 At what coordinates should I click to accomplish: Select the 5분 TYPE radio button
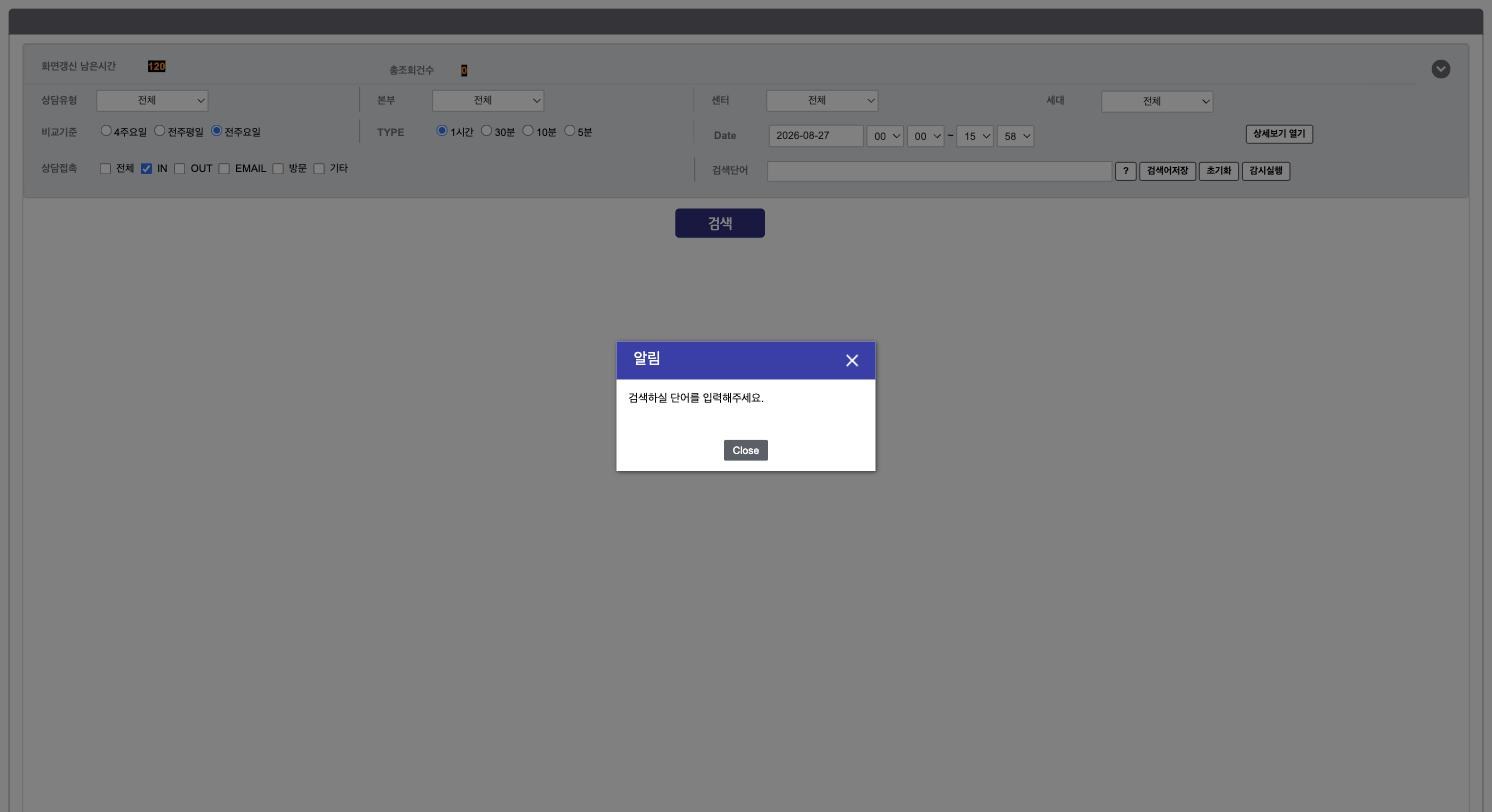pos(570,131)
